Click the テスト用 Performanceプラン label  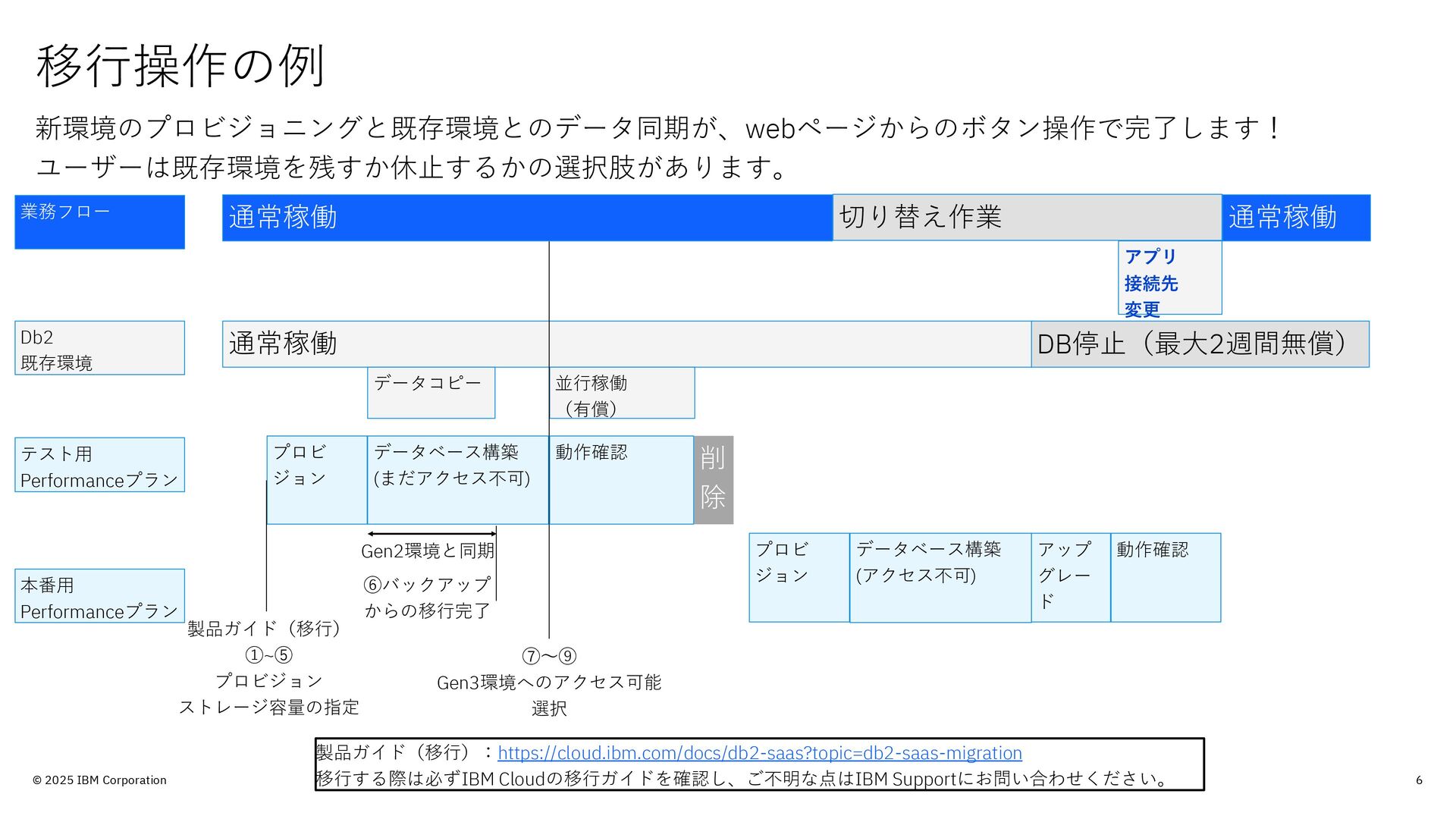click(99, 465)
